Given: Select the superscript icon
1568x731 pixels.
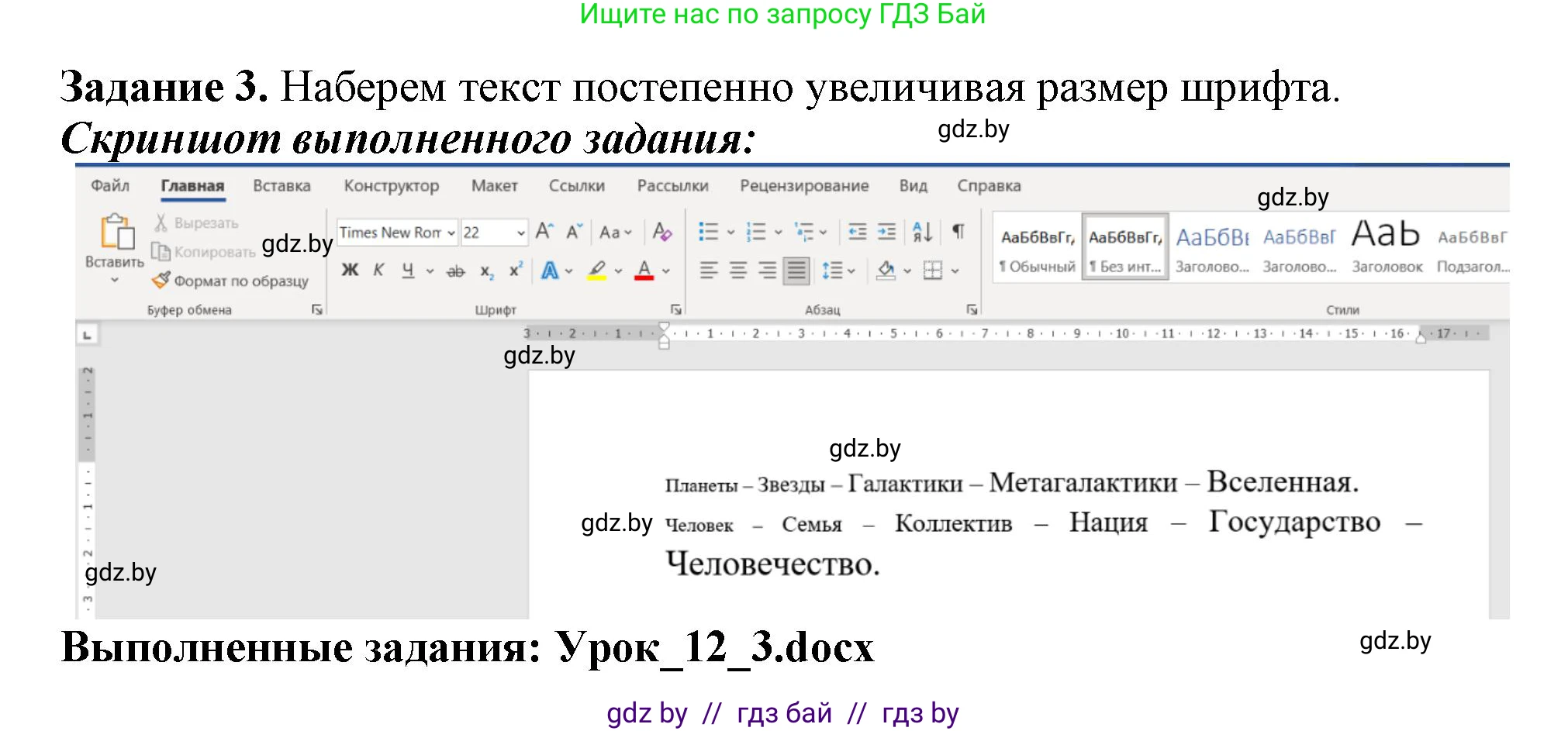Looking at the screenshot, I should 516,268.
